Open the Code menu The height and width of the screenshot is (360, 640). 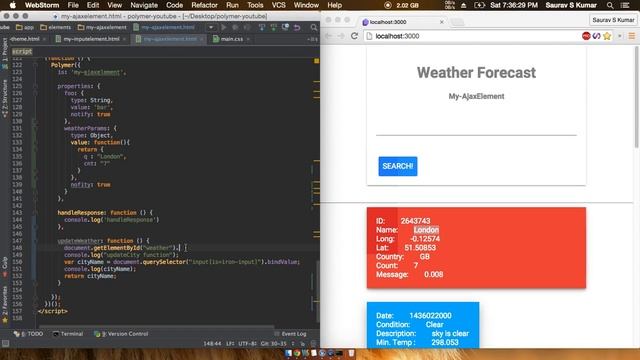point(174,5)
